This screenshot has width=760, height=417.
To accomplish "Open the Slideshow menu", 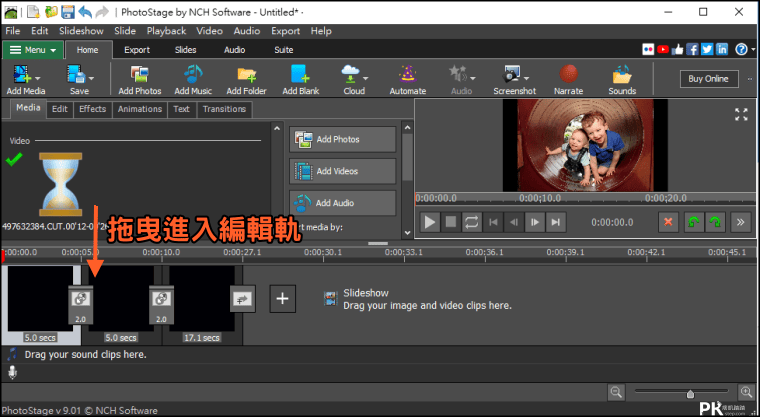I will 81,31.
